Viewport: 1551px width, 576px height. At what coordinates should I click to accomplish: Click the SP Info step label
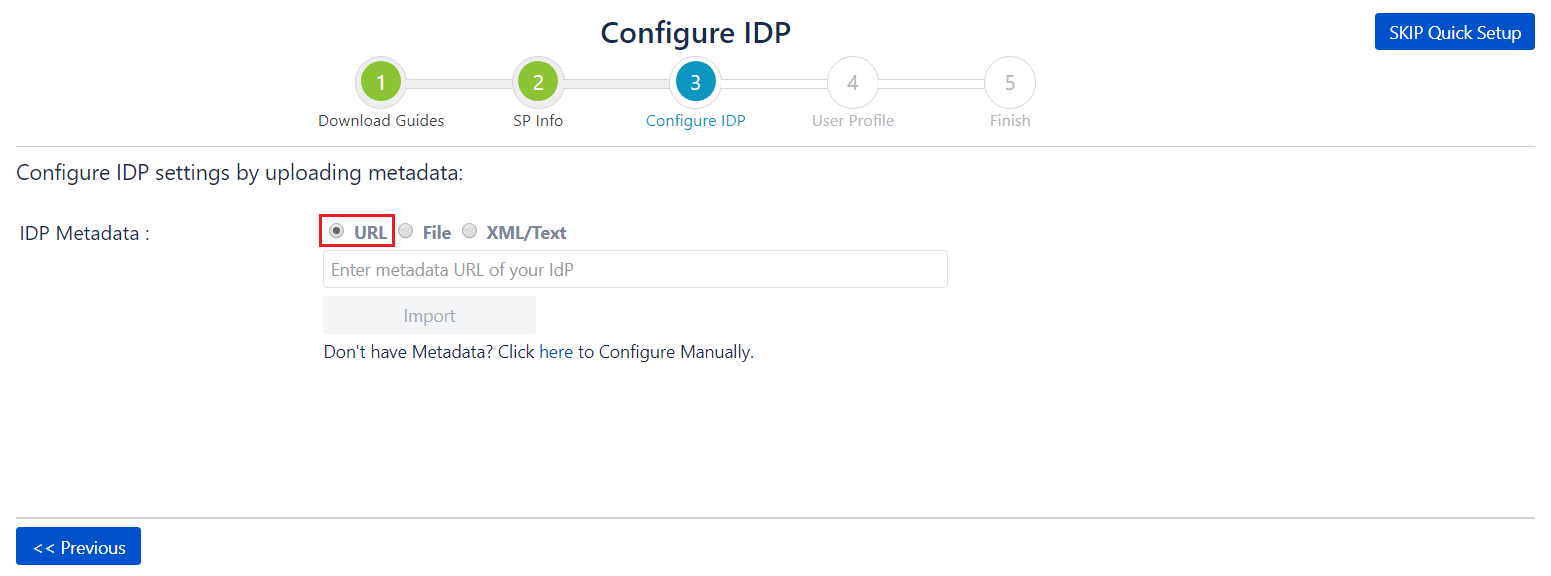coord(538,121)
